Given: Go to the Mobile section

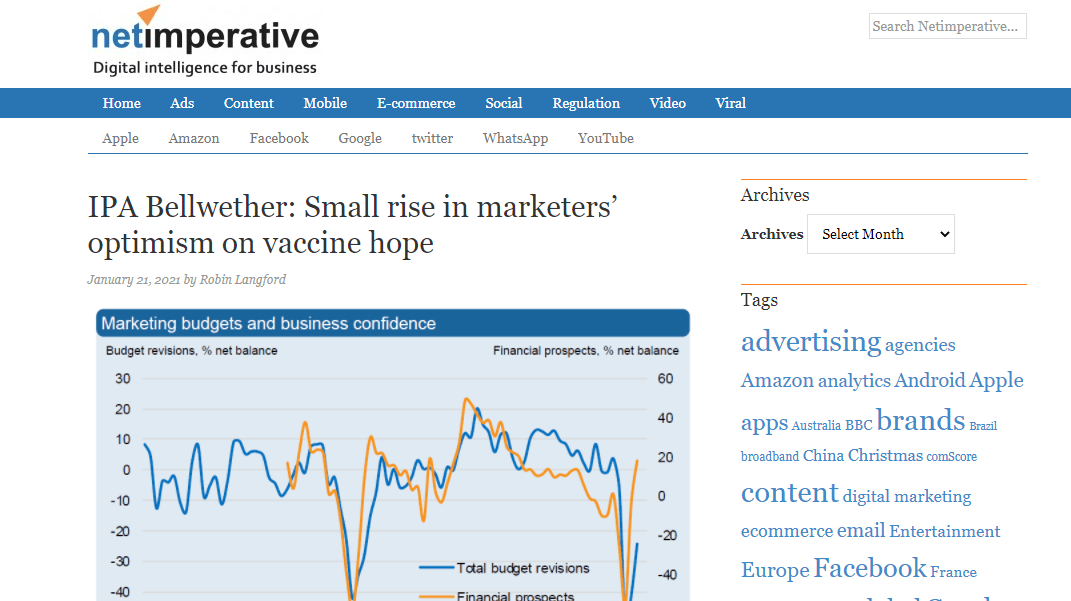Looking at the screenshot, I should tap(325, 103).
